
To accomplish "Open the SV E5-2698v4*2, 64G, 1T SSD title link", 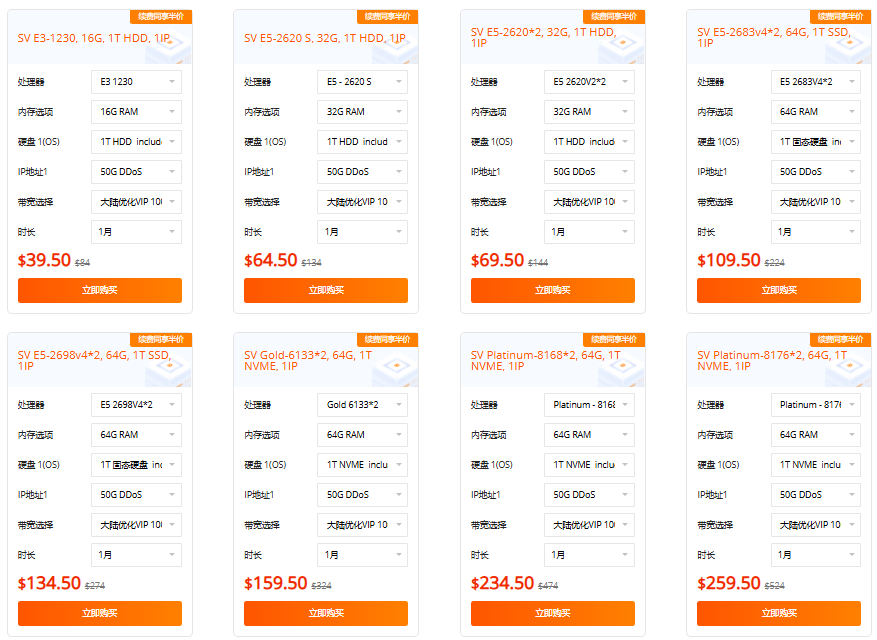I will tap(93, 360).
